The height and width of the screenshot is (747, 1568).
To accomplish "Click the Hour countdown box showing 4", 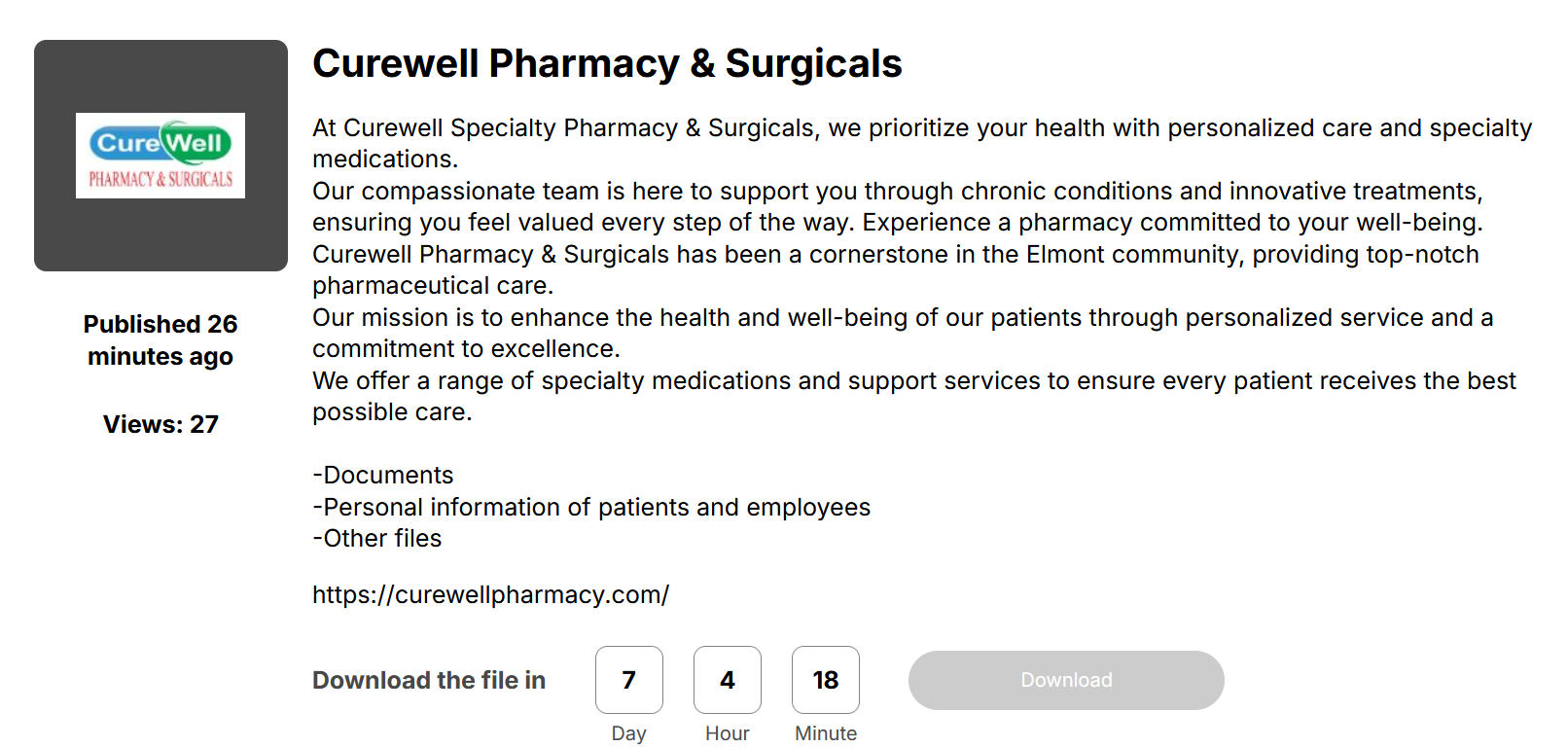I will [728, 680].
